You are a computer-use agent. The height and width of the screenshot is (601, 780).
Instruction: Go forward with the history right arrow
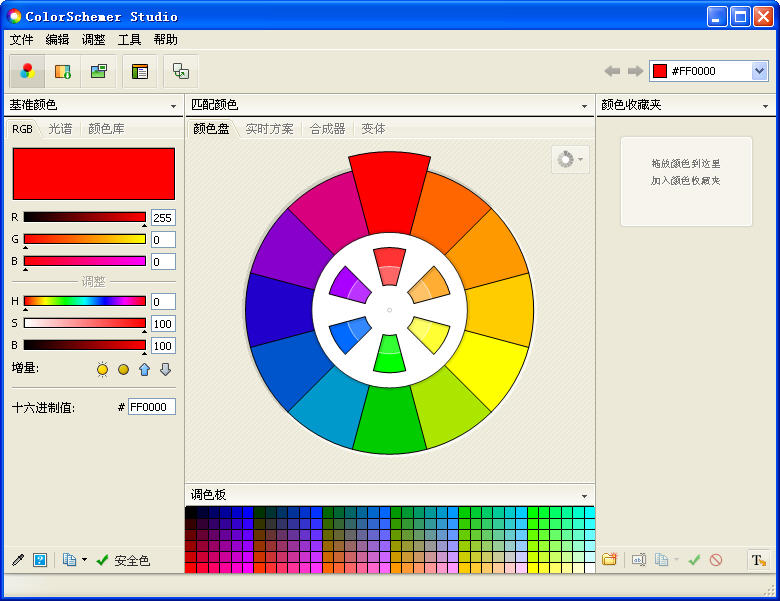635,71
